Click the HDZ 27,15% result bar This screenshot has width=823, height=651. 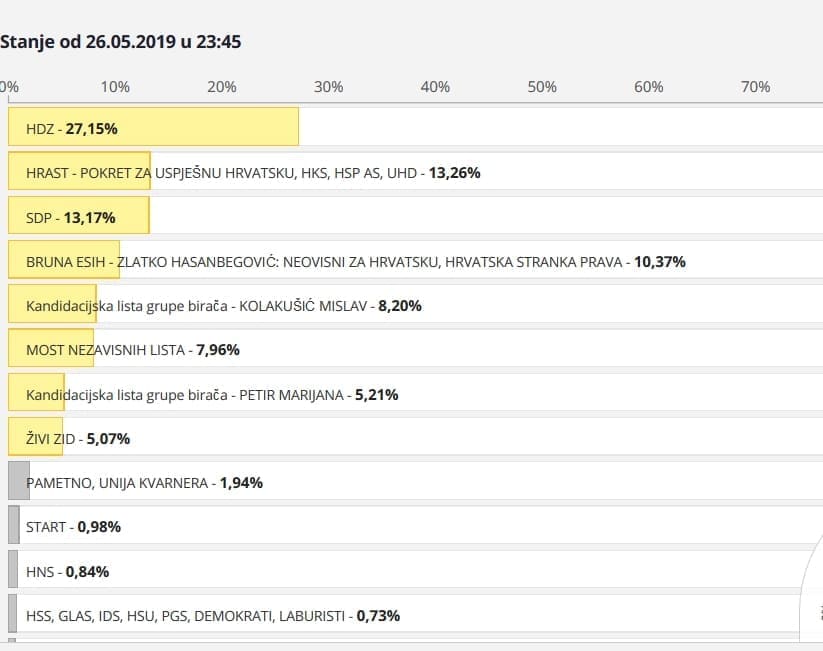153,128
